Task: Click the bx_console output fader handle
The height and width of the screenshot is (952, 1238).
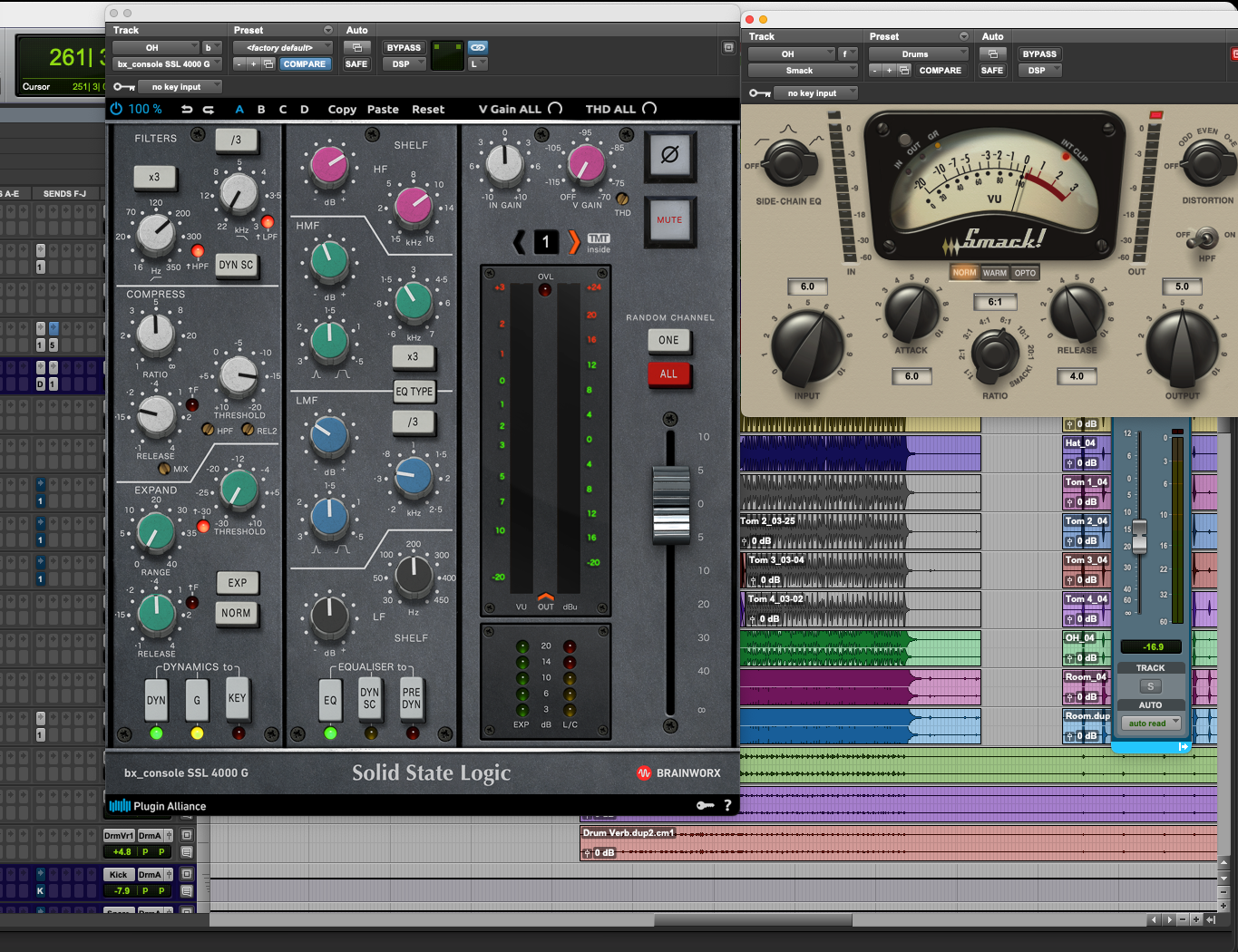Action: 671,504
